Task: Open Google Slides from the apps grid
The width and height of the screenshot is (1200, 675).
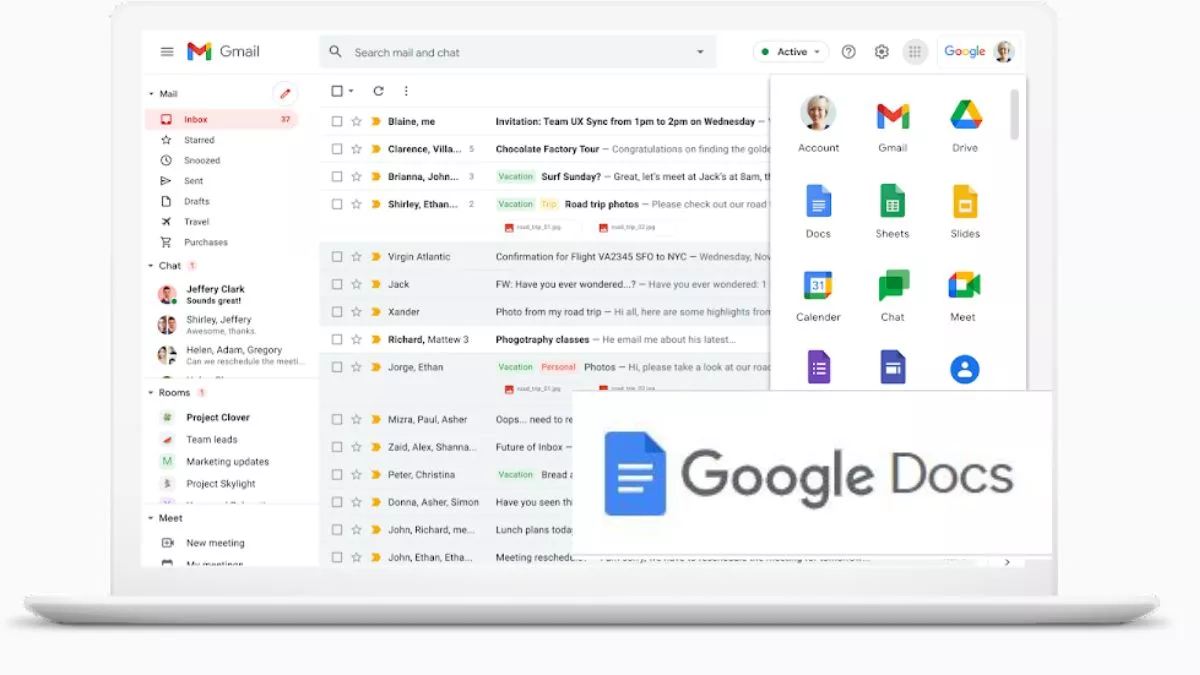Action: pos(963,200)
